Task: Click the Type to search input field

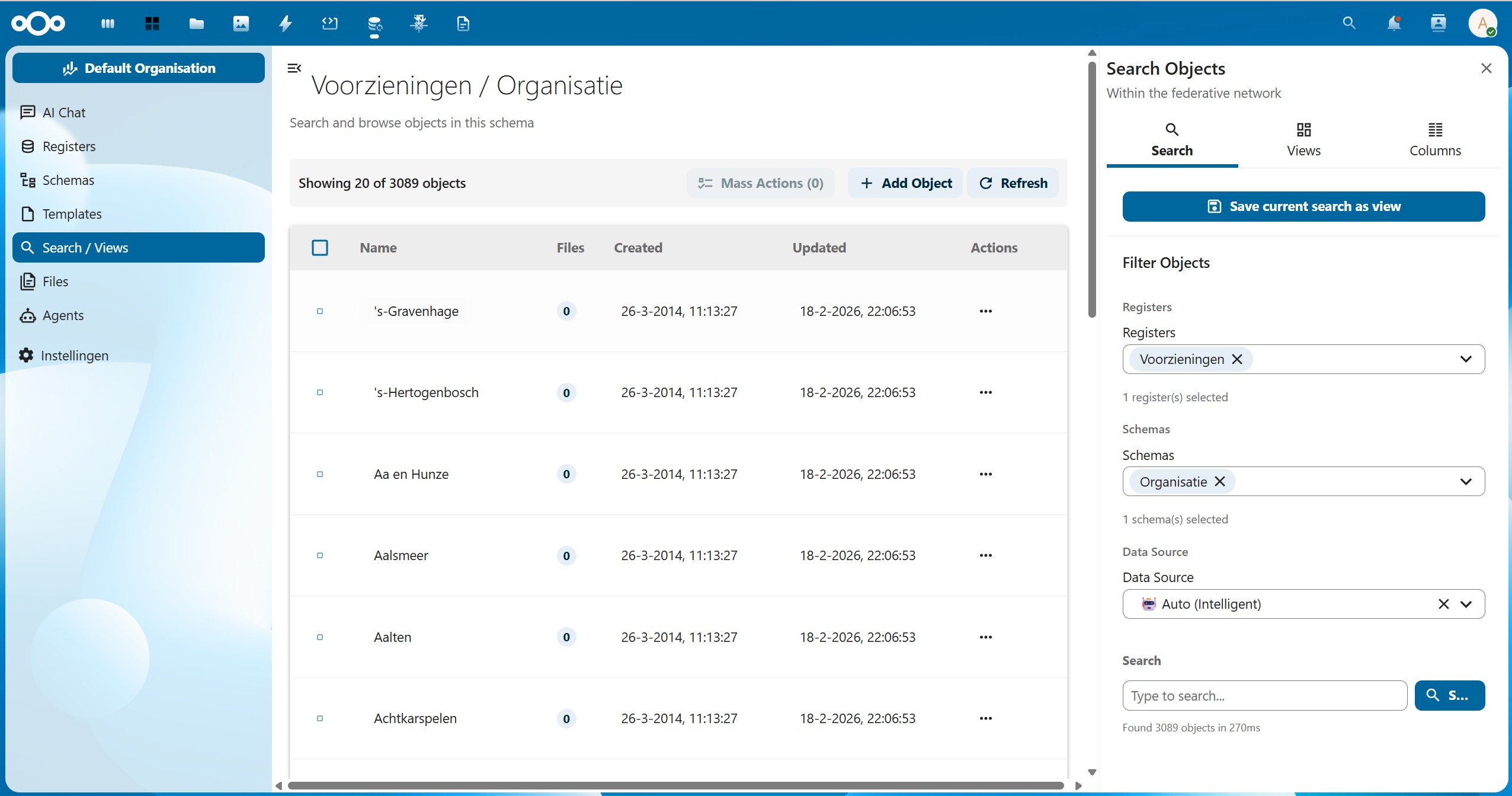Action: (x=1264, y=695)
